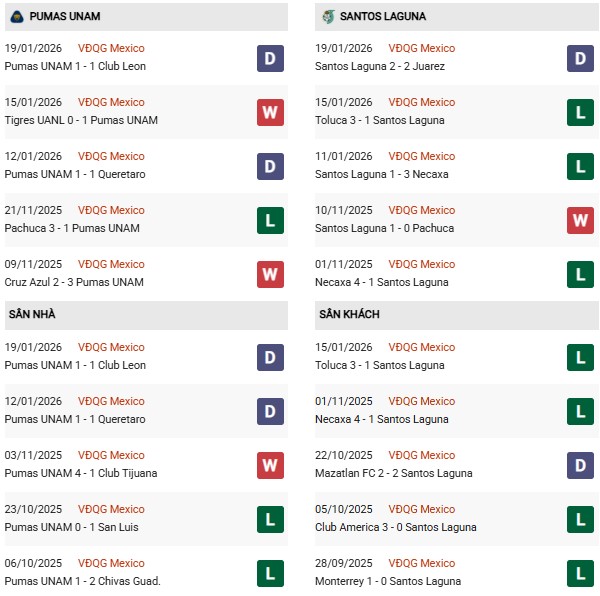Click D badge for Santos Laguna 2-2 Juarez
Viewport: 600px width, 596px height.
coord(580,58)
